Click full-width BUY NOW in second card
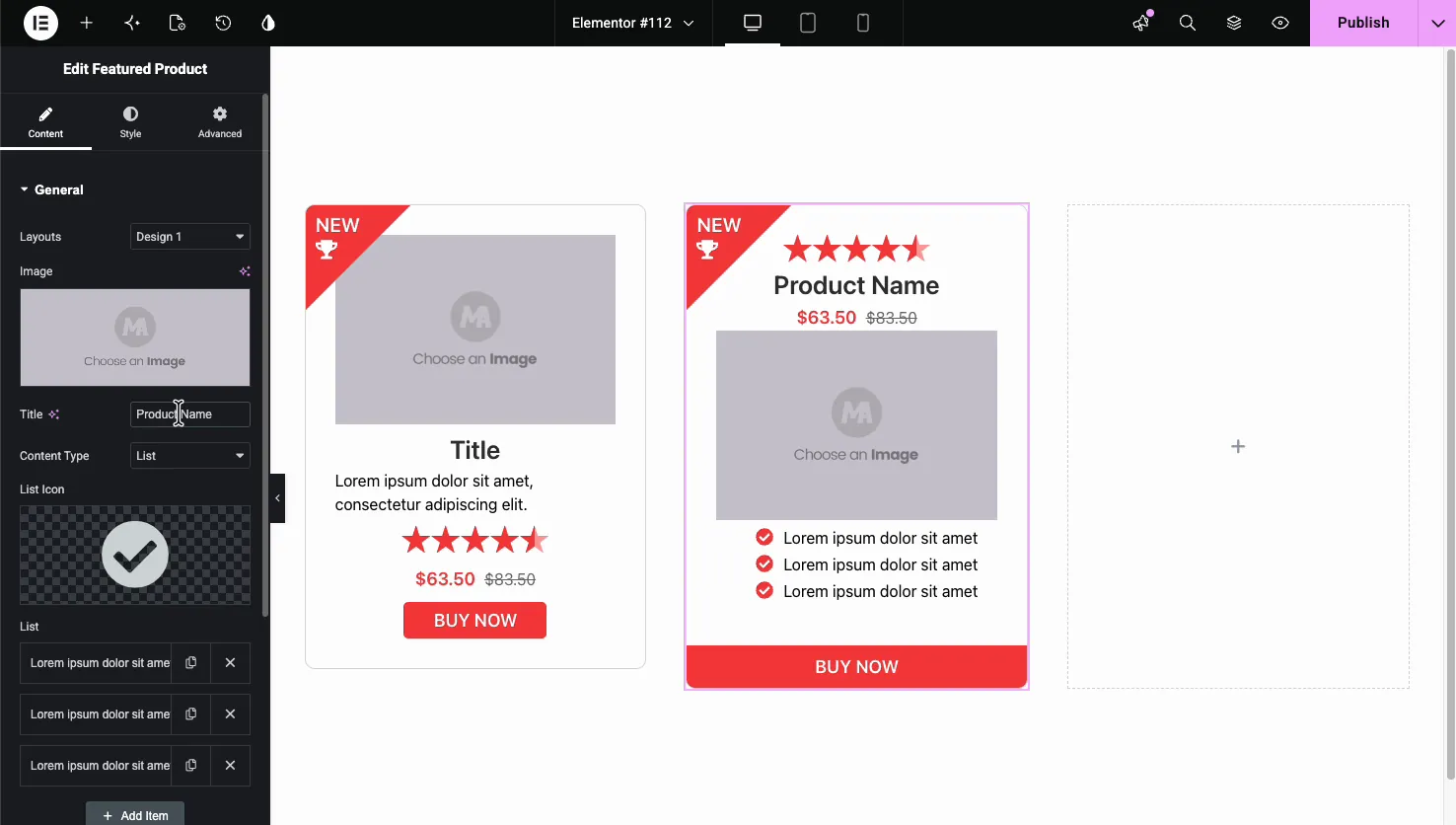 tap(856, 667)
